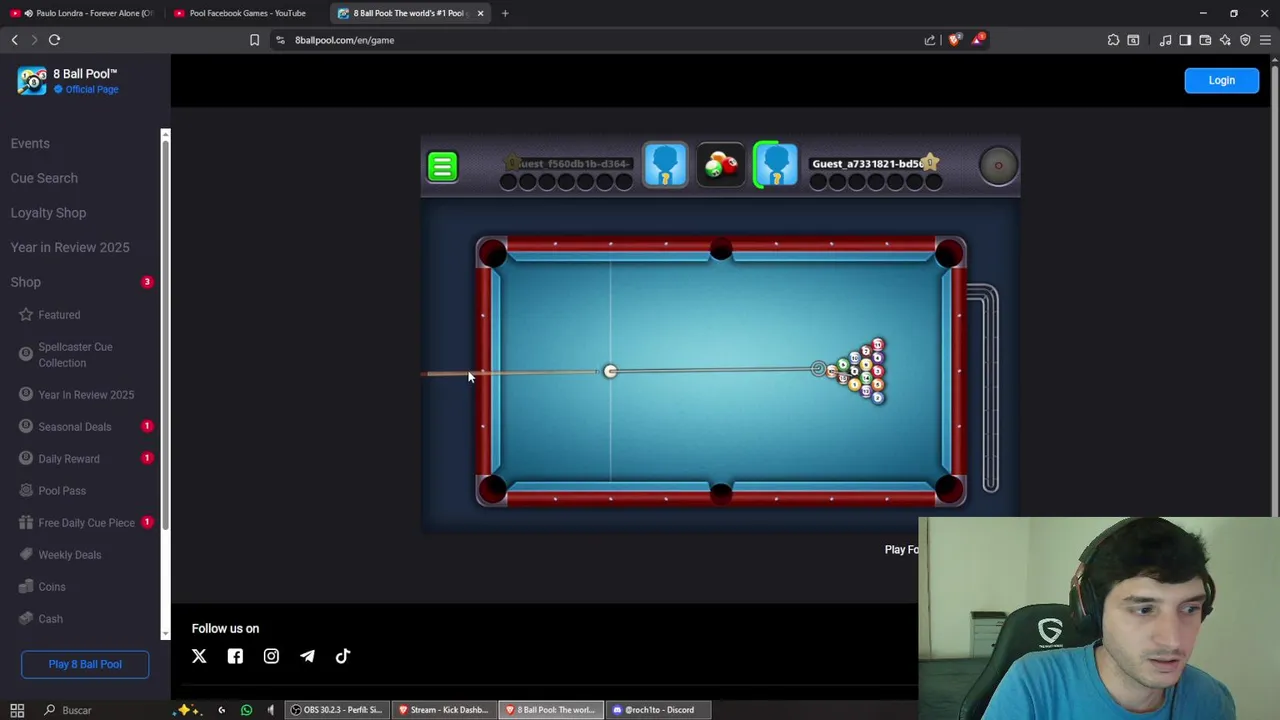Viewport: 1280px width, 720px height.
Task: Open Pool Pass shop item
Action: tap(62, 491)
